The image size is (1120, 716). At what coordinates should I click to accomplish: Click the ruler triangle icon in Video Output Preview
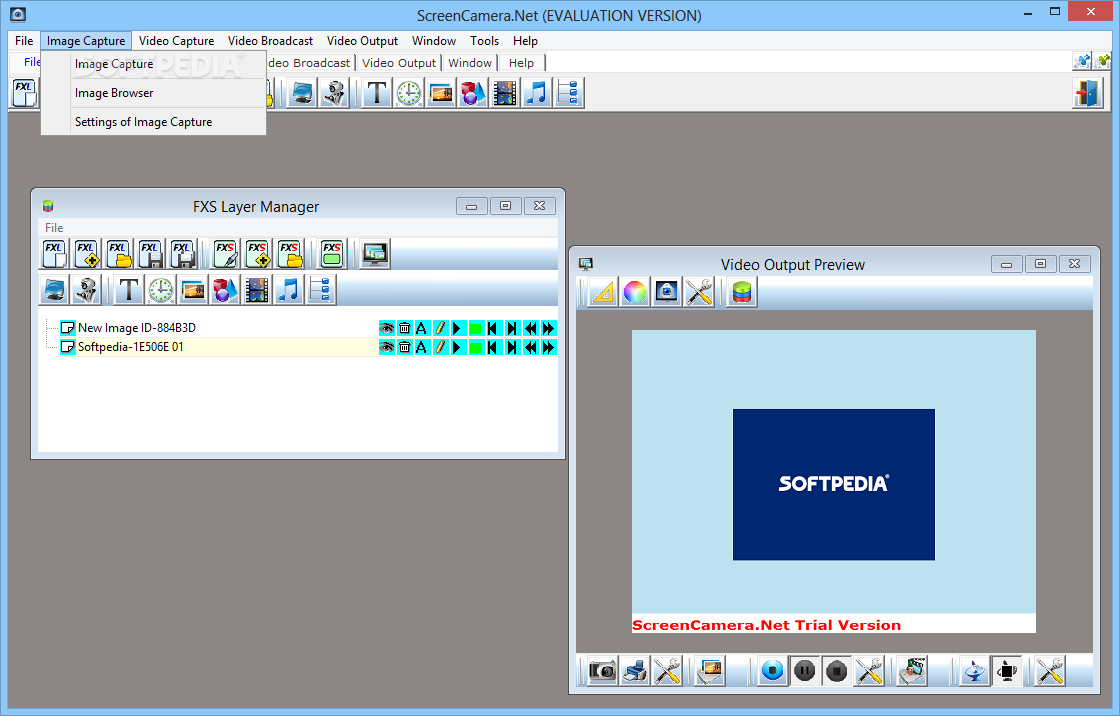tap(603, 292)
